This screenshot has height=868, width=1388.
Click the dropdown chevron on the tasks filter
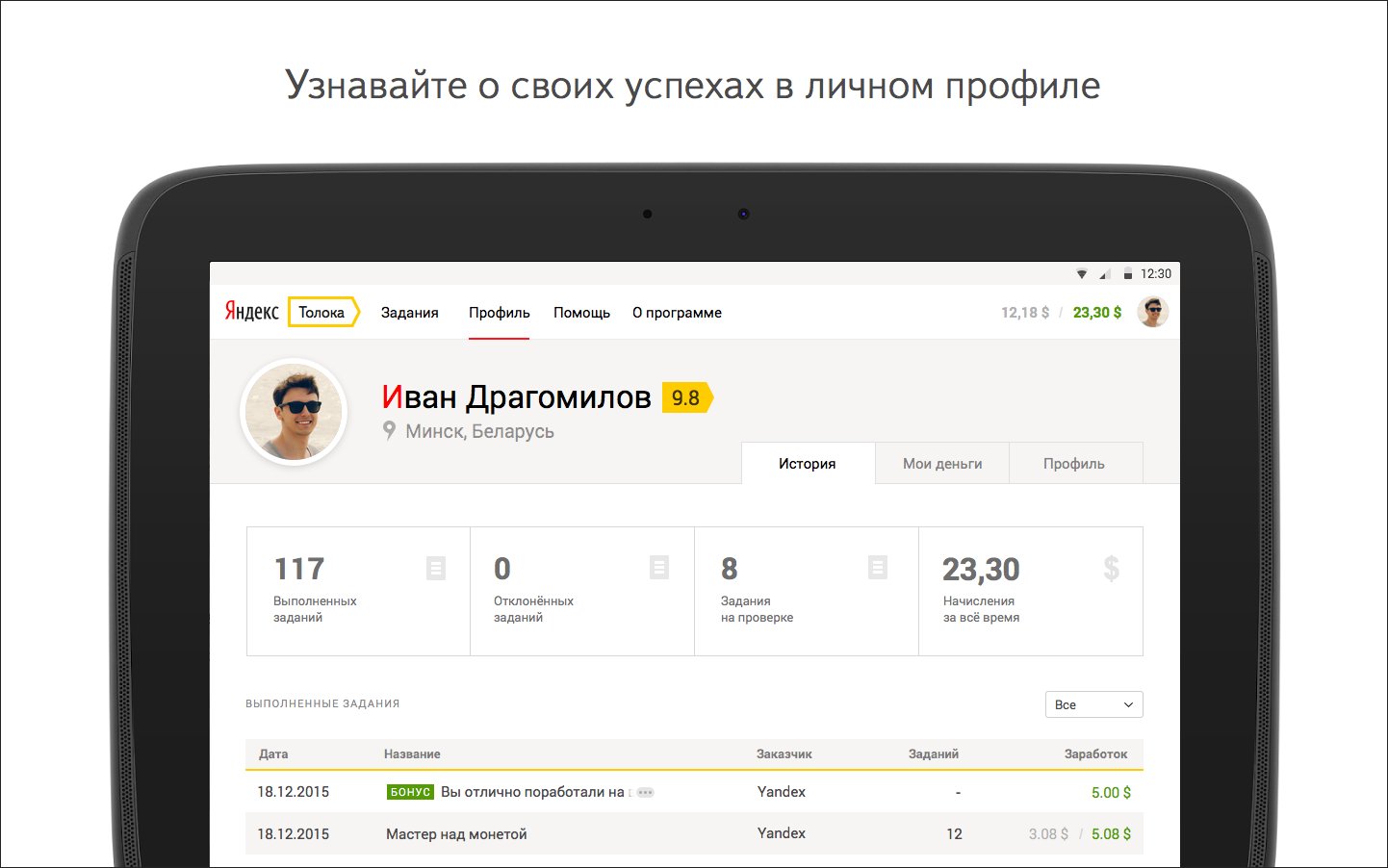[x=1128, y=704]
